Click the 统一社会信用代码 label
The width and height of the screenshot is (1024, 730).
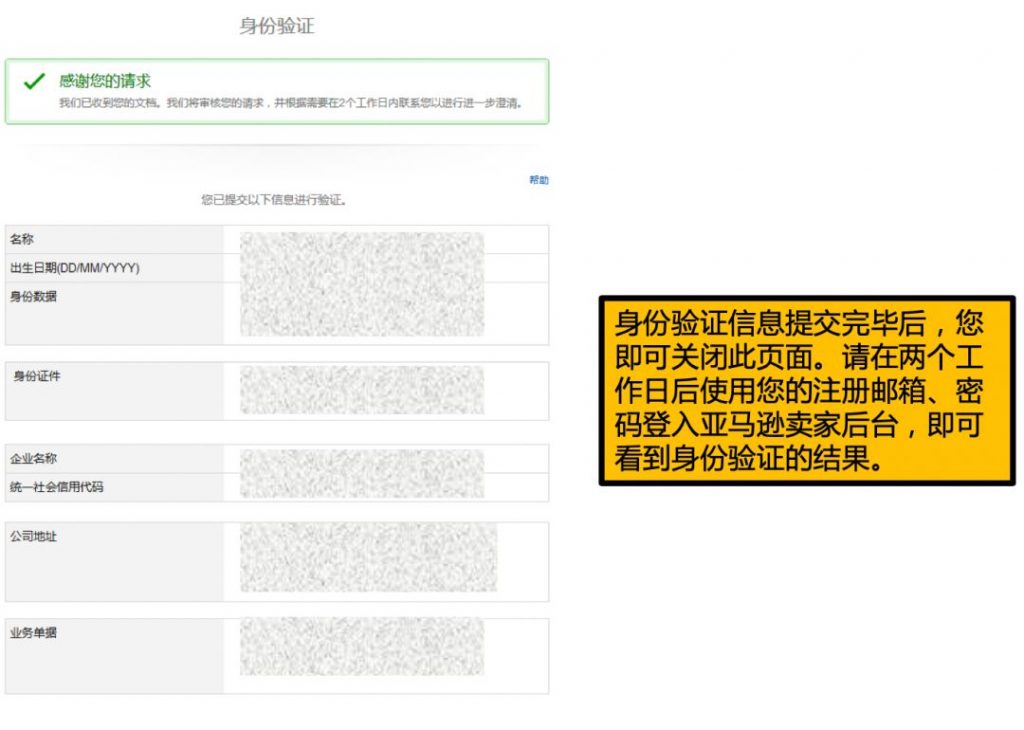point(56,487)
